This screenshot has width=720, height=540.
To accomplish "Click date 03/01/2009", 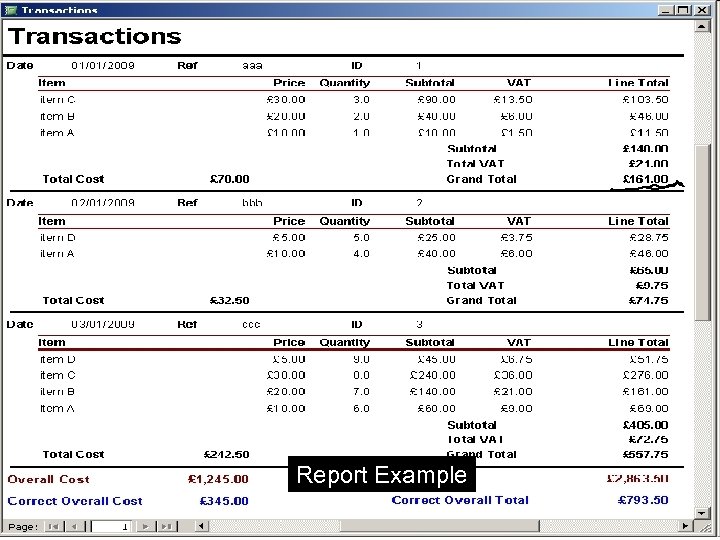I will click(x=103, y=325).
